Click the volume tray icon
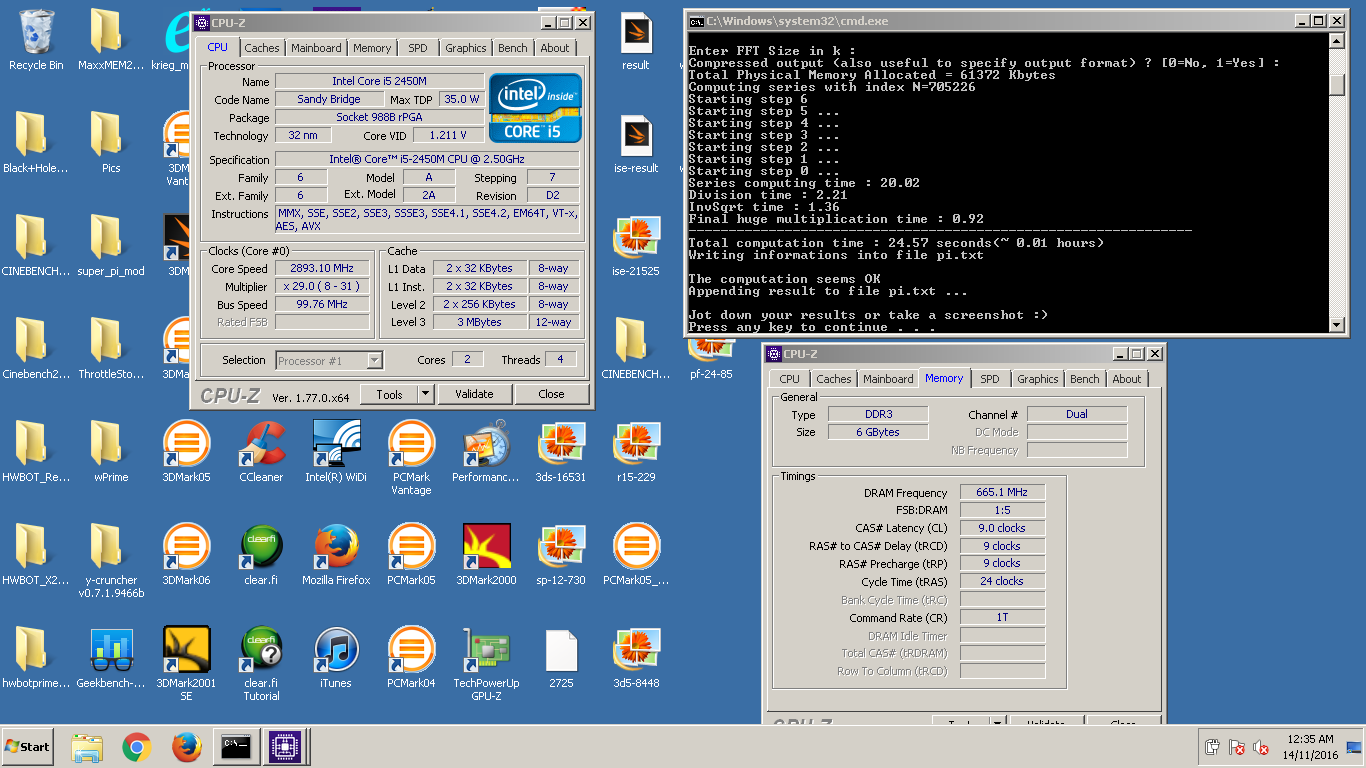This screenshot has width=1366, height=768. coord(1261,747)
